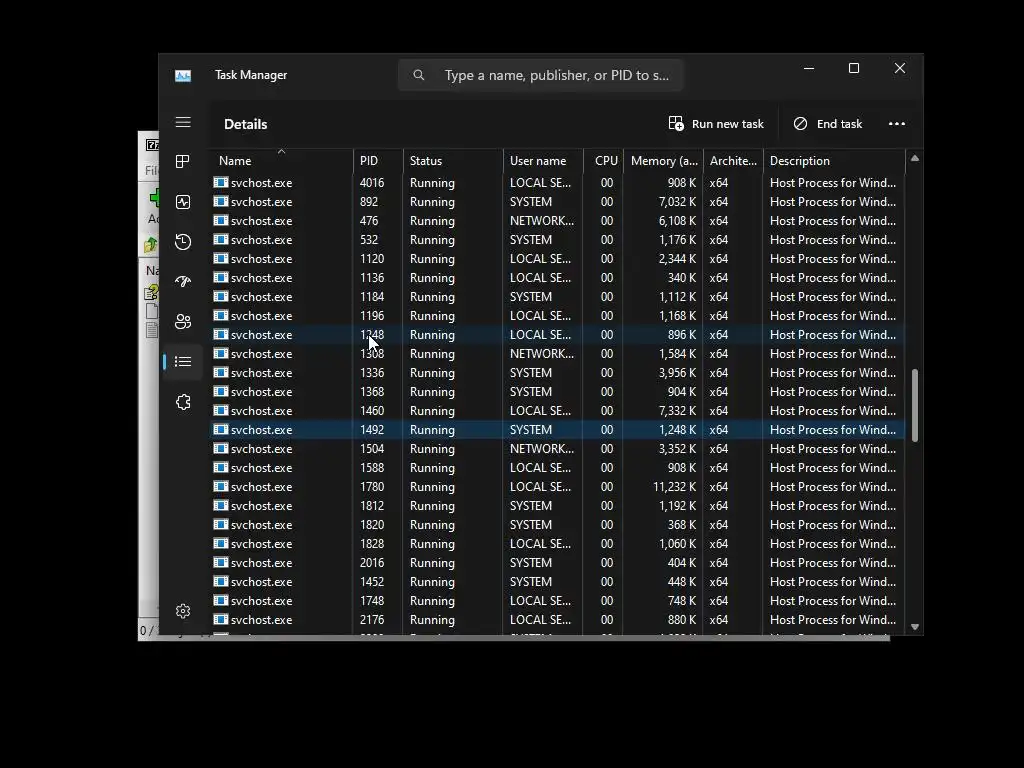This screenshot has height=768, width=1024.
Task: Click the Task Manager app icon in title bar
Action: [183, 76]
